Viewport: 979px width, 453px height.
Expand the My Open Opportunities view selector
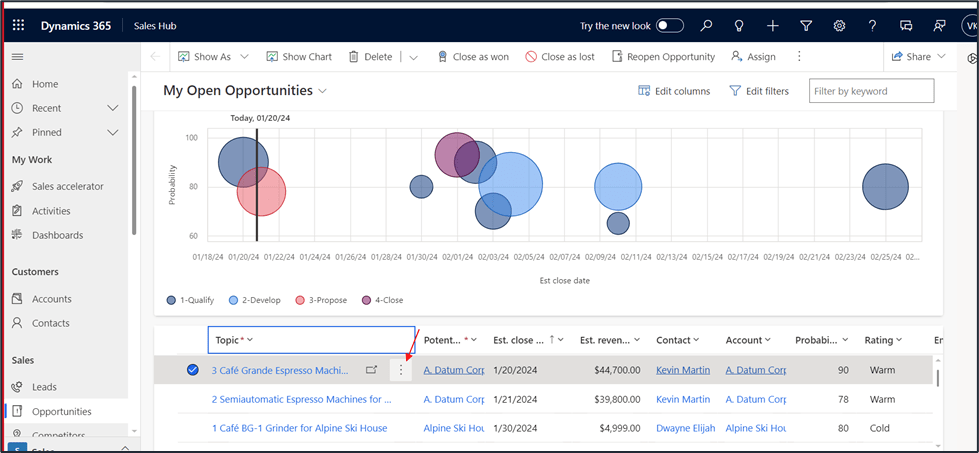coord(322,91)
